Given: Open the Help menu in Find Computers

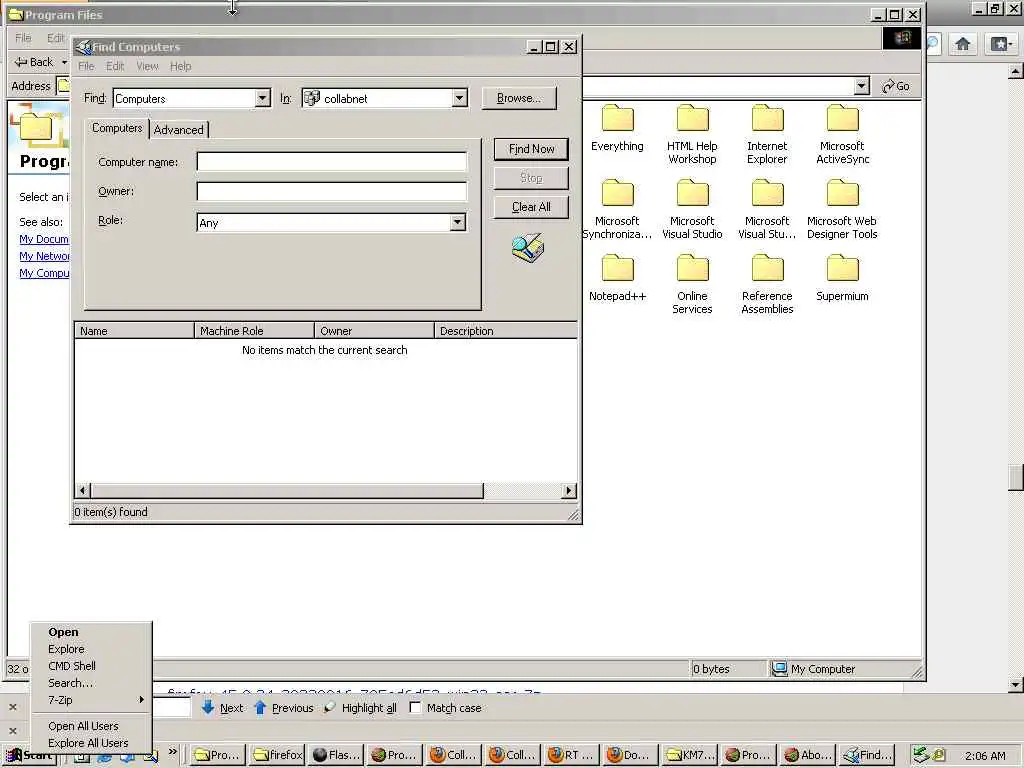Looking at the screenshot, I should coord(181,67).
